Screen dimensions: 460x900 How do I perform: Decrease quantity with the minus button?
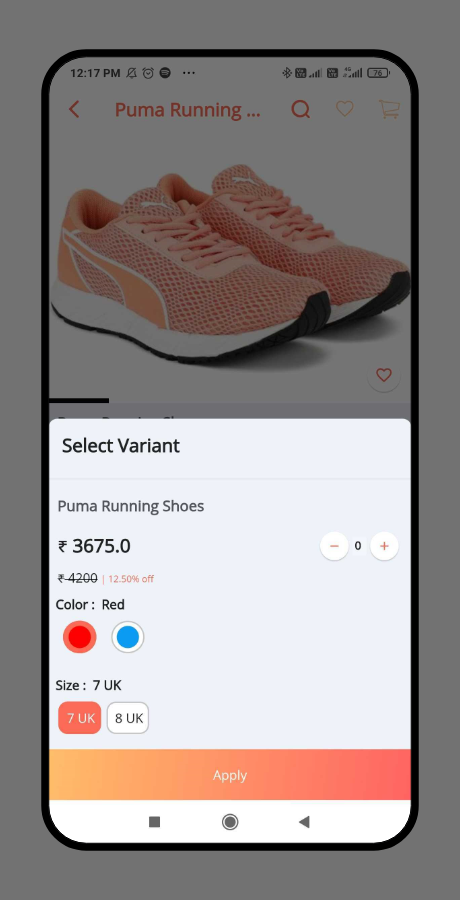point(334,546)
